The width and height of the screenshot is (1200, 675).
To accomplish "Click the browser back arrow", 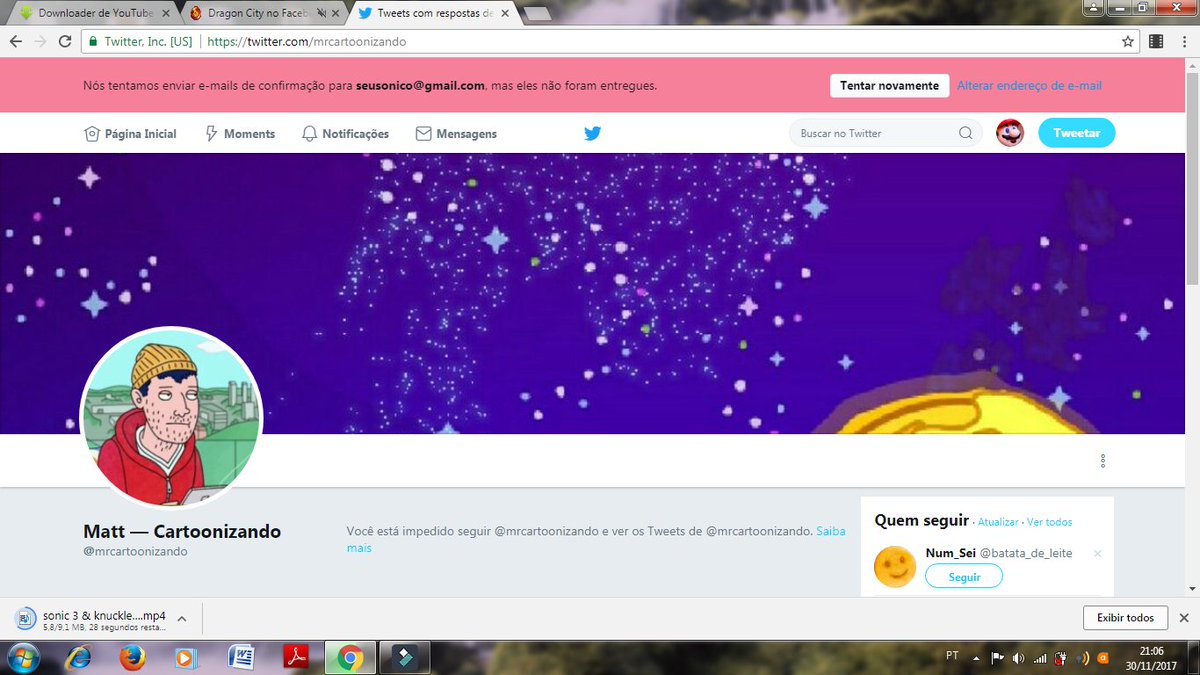I will click(16, 42).
